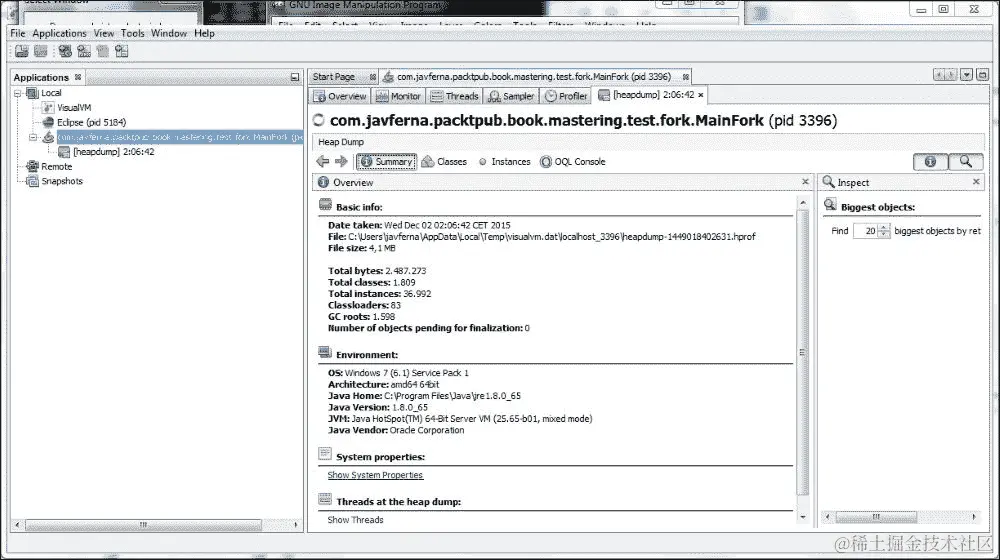The width and height of the screenshot is (1000, 560).
Task: Click Inspect panel horizontal scrollbar thumb
Action: coord(876,517)
